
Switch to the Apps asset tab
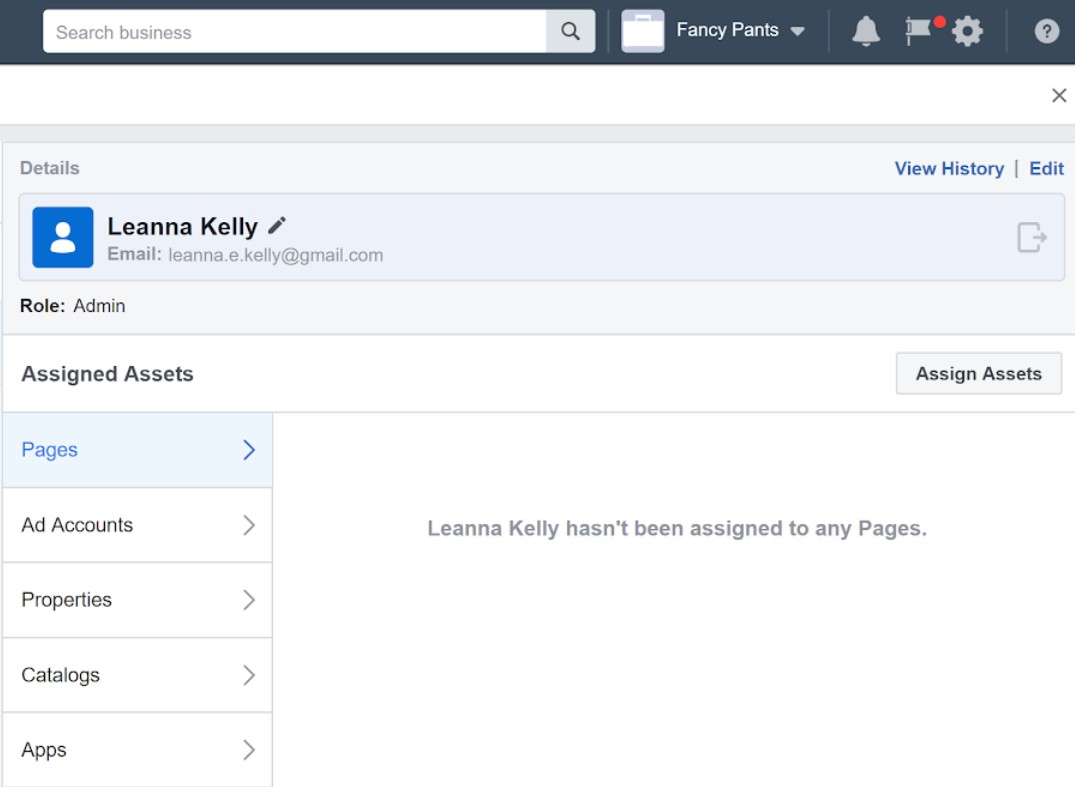click(x=137, y=750)
